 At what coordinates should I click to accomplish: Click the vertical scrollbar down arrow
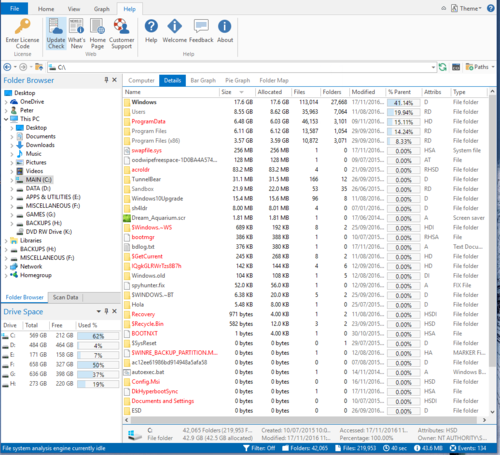click(x=492, y=412)
